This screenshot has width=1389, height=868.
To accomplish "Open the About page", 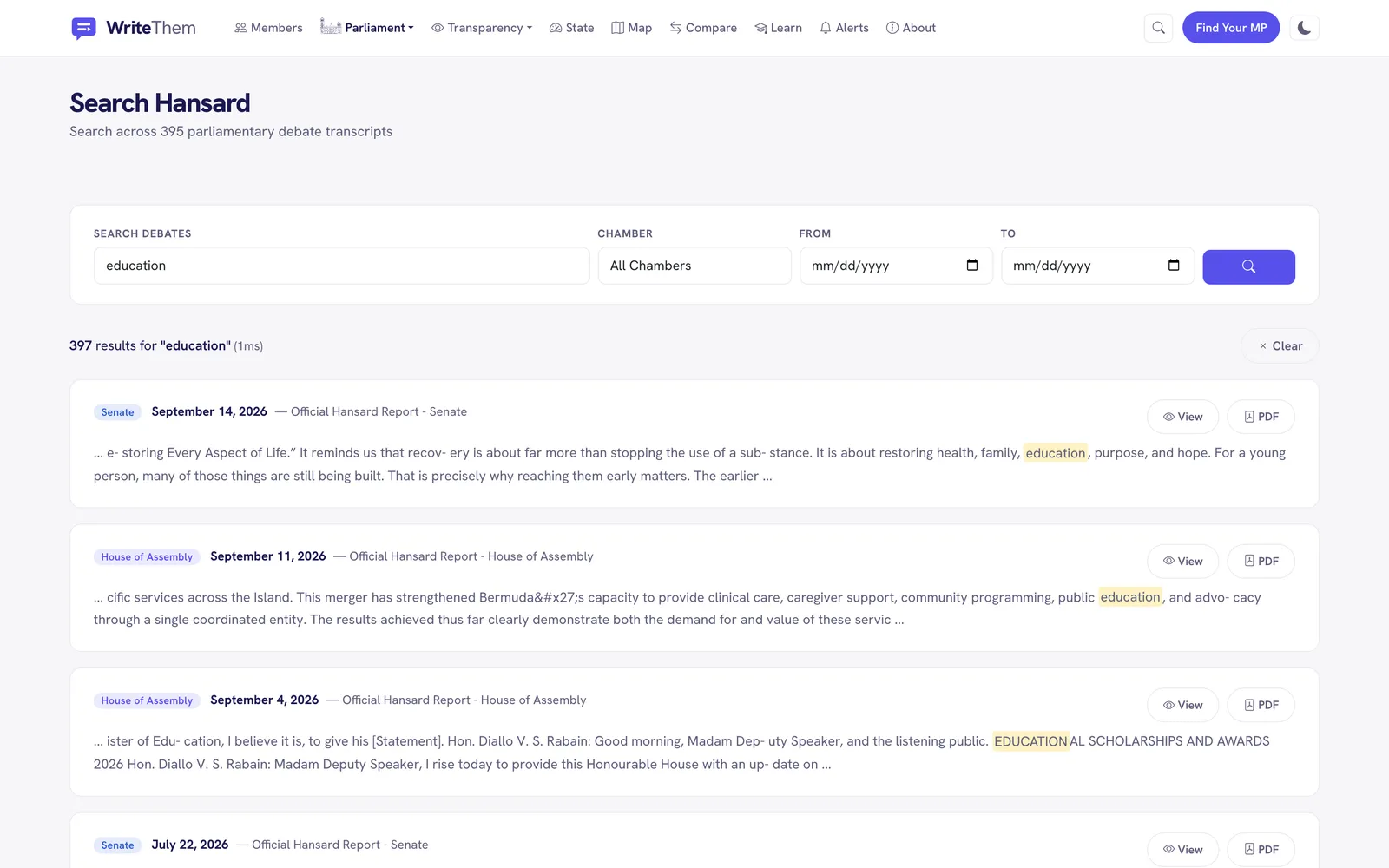I will point(911,28).
